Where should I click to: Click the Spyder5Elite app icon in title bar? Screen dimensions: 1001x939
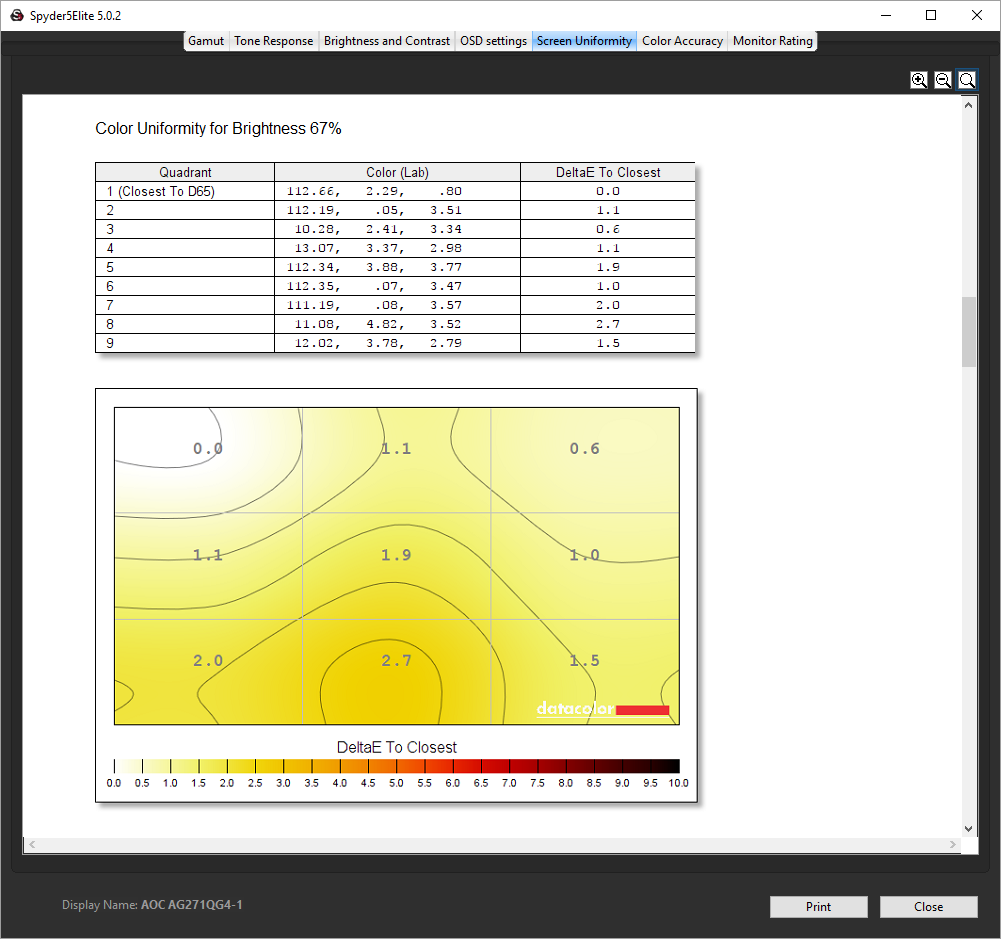pos(17,15)
